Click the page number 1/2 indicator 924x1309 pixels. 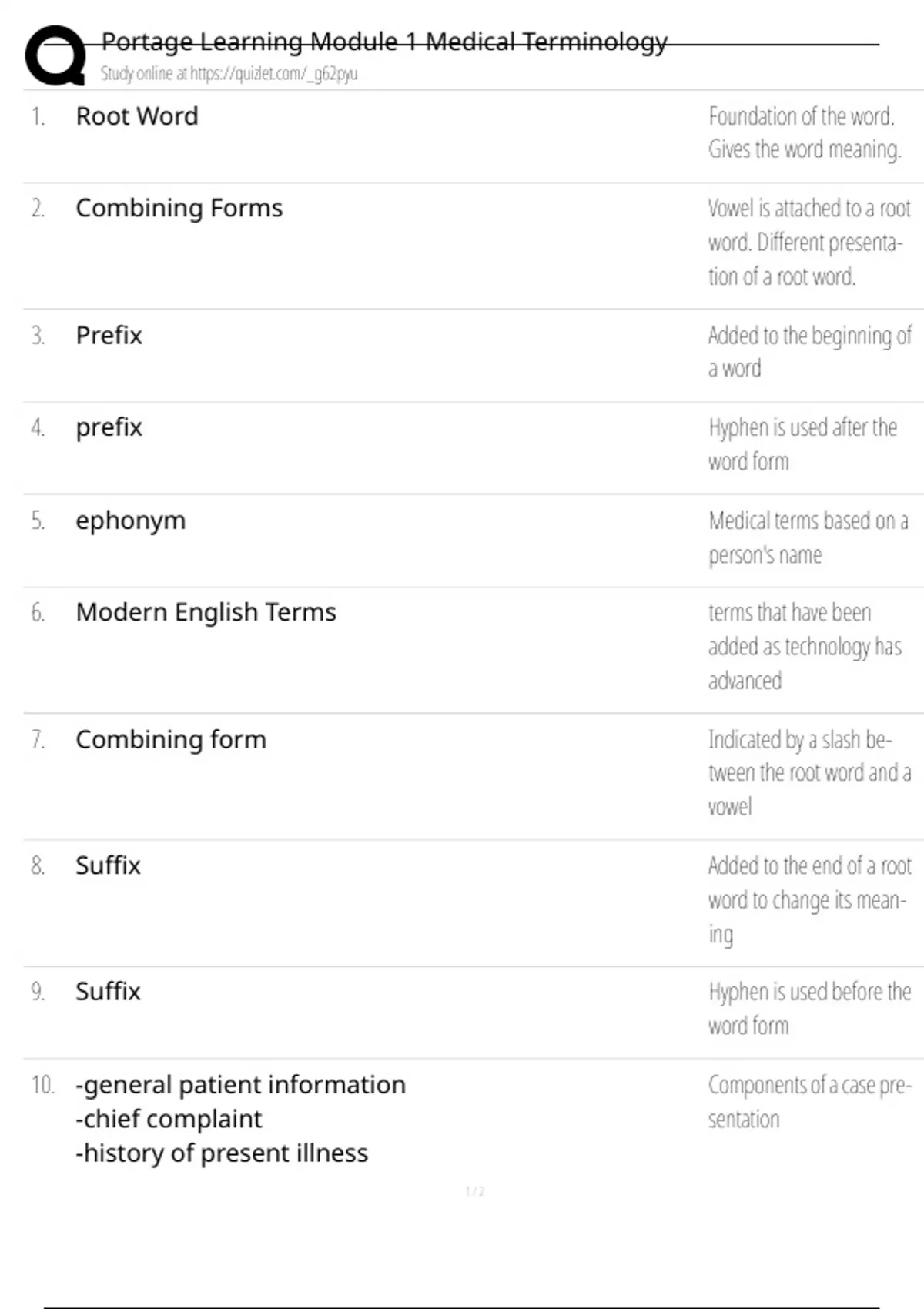pos(475,1191)
